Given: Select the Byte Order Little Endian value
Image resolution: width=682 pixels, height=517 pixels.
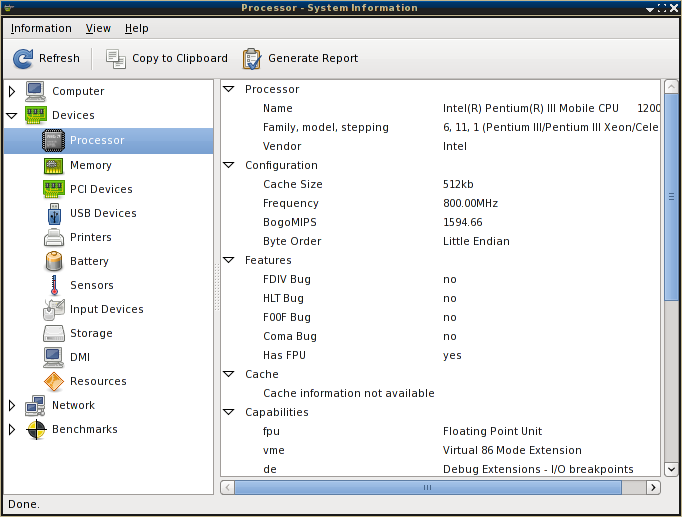Looking at the screenshot, I should click(x=476, y=241).
